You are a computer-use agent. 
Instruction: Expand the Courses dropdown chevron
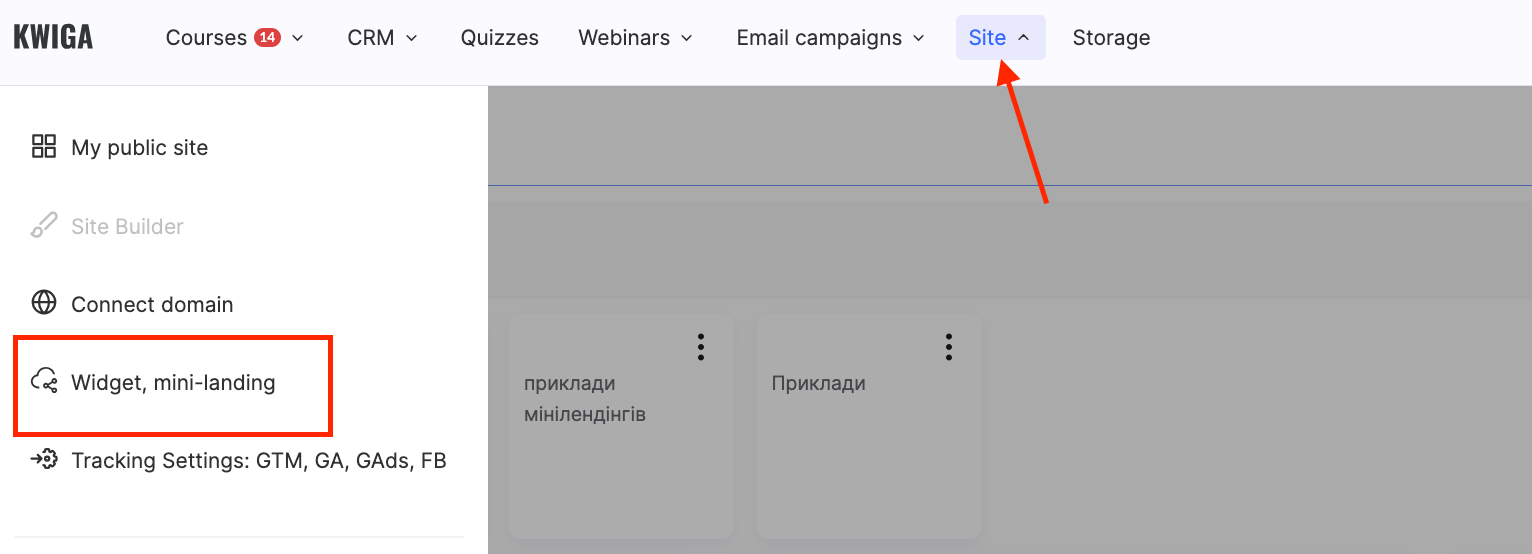[297, 38]
